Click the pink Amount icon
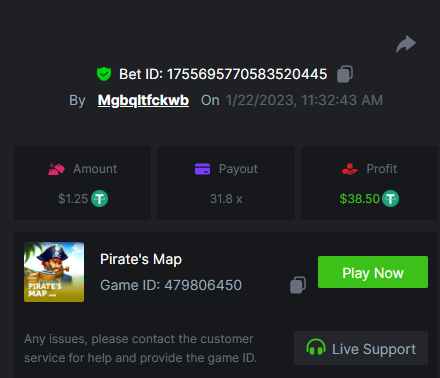The width and height of the screenshot is (440, 378). (56, 169)
